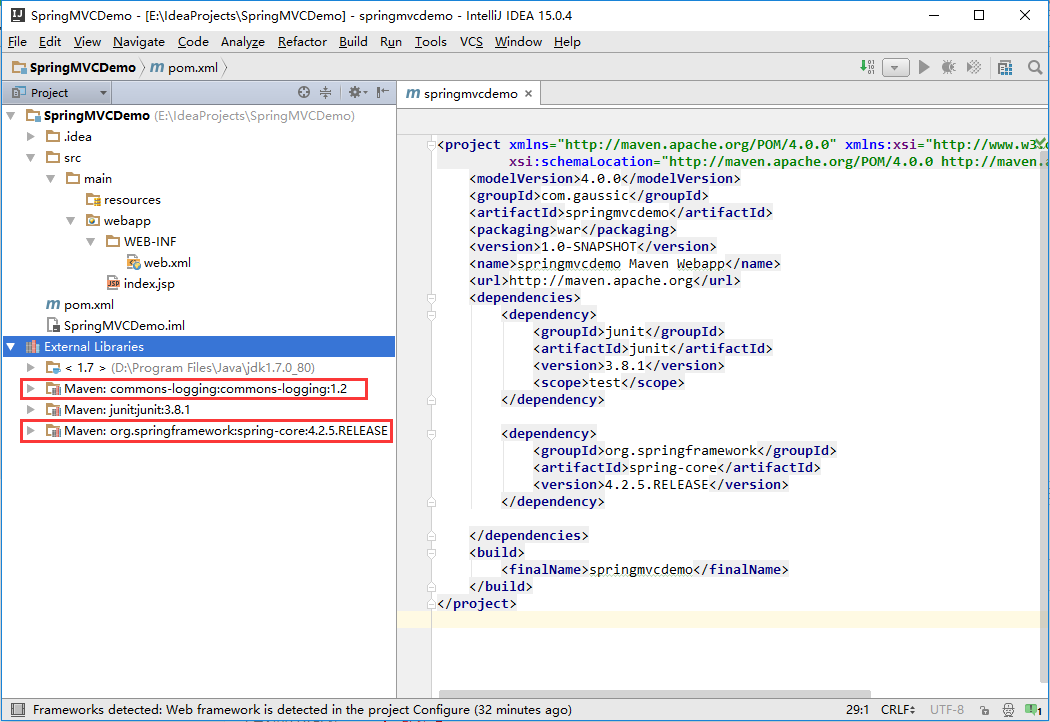This screenshot has width=1050, height=722.
Task: Click the Scroll from Source target icon
Action: coord(304,92)
